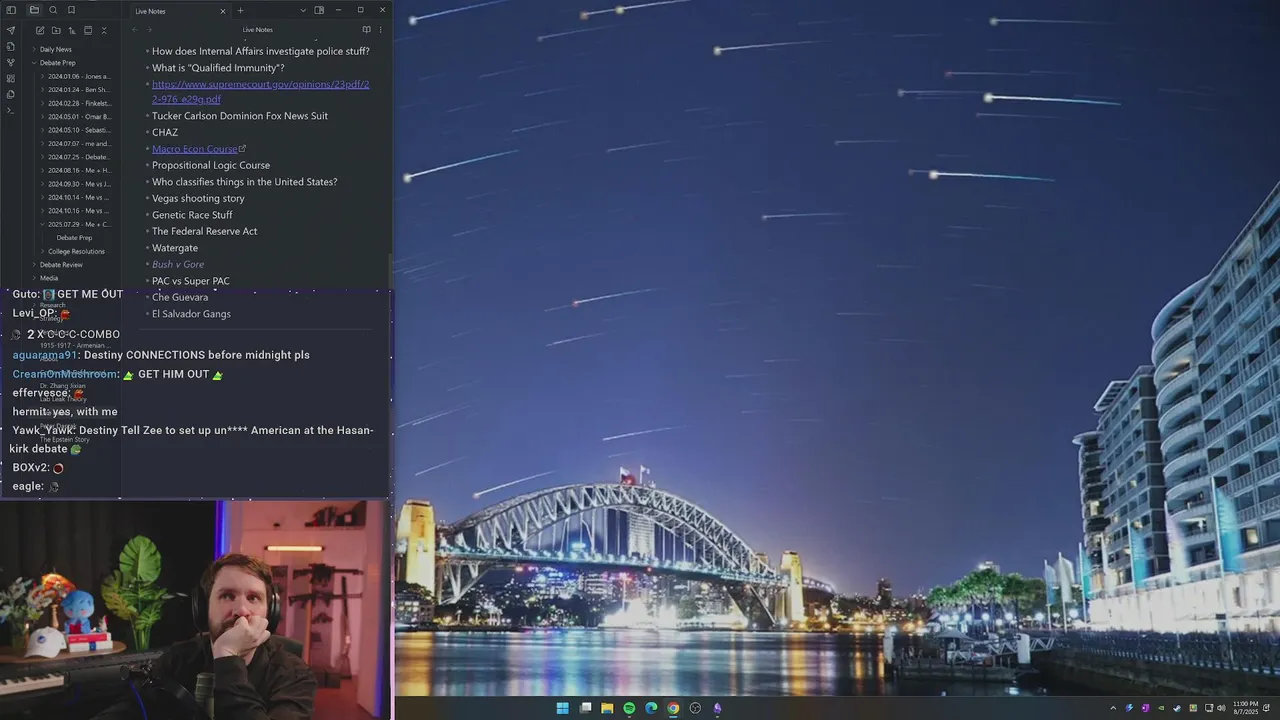Click the "Tucker Carlson Dominion Fox News Suit" line

pyautogui.click(x=240, y=116)
